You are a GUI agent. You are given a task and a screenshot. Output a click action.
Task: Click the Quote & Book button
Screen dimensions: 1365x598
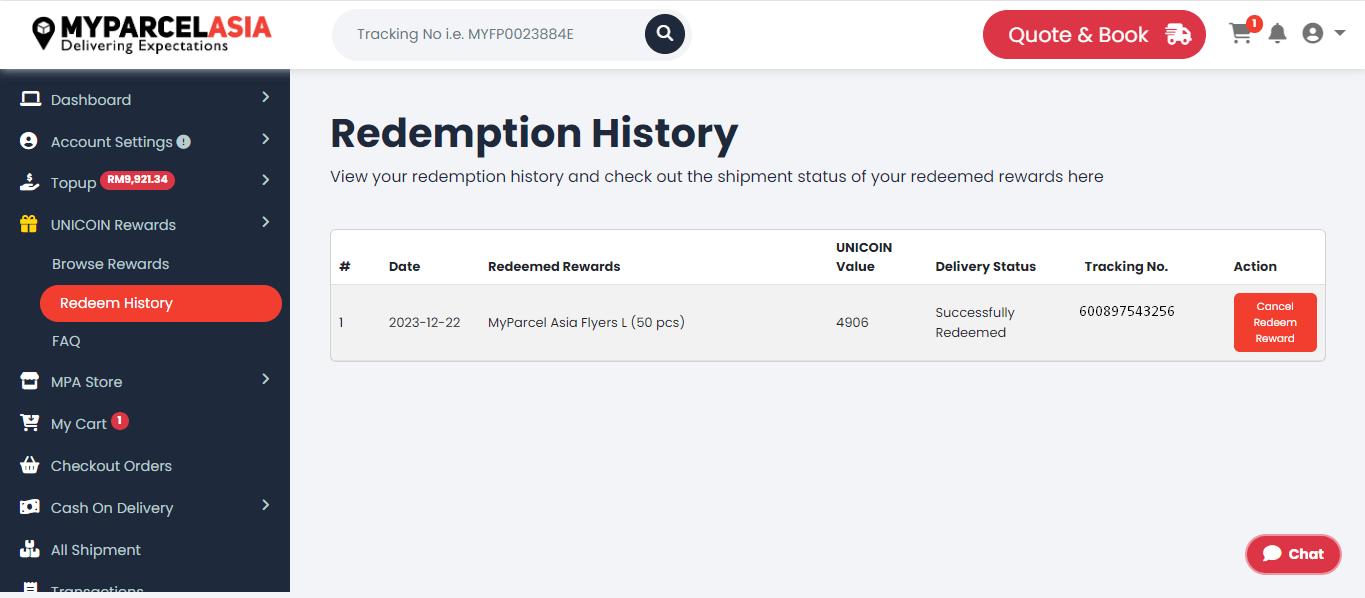pyautogui.click(x=1094, y=35)
